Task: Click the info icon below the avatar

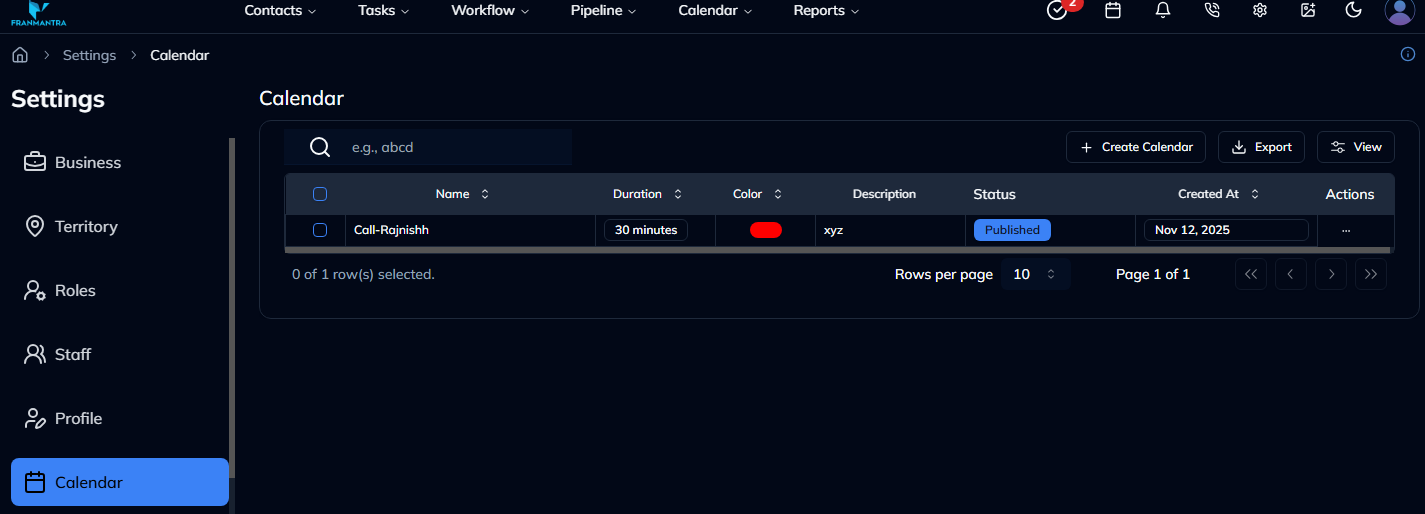Action: [1408, 54]
